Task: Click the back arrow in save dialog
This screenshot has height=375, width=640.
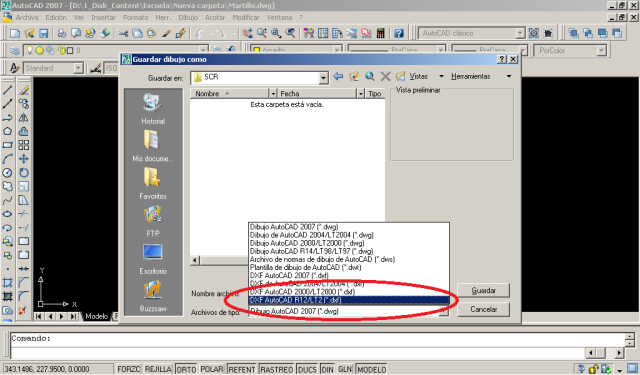Action: [x=338, y=76]
